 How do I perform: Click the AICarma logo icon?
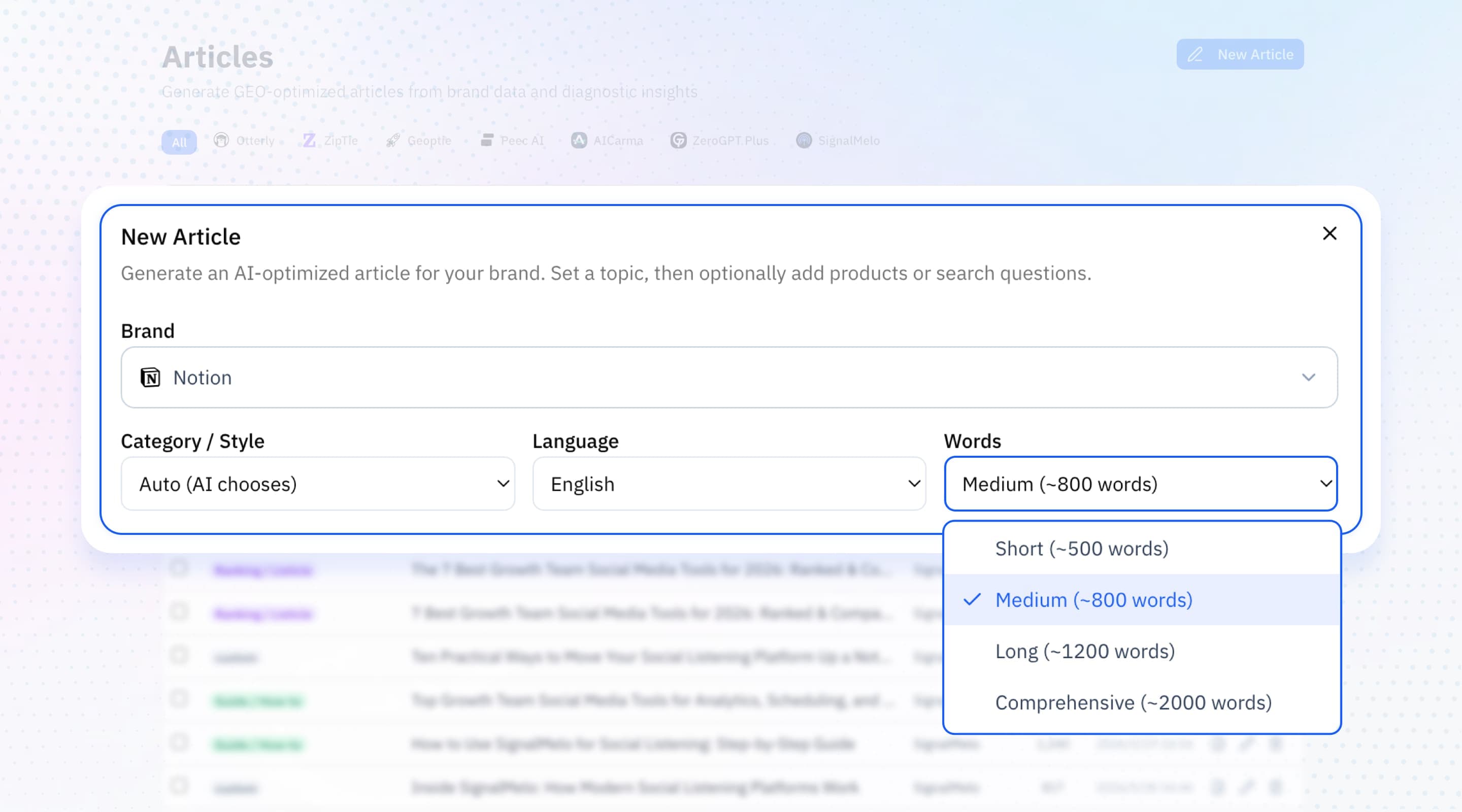(579, 140)
